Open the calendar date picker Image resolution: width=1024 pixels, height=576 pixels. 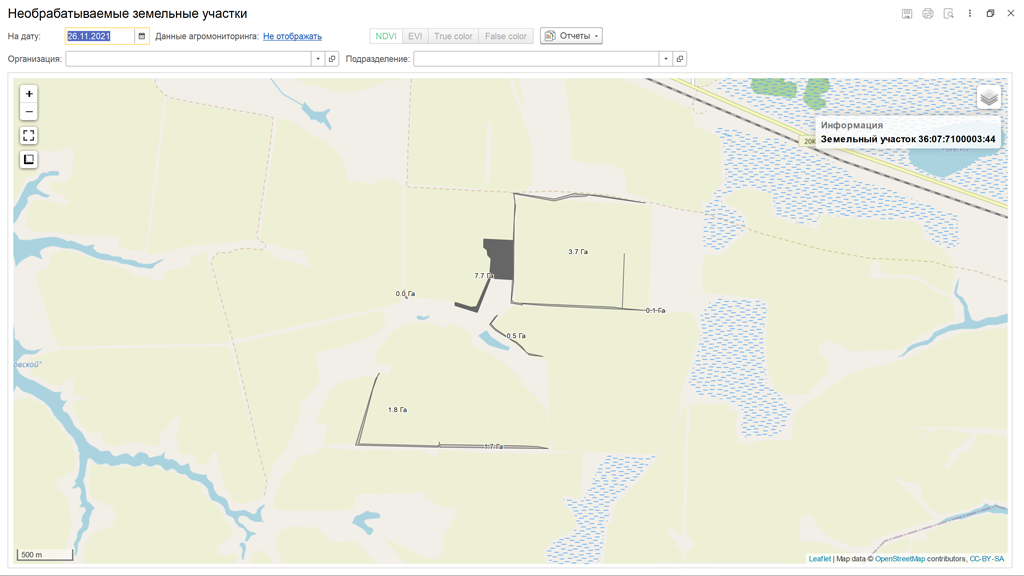pyautogui.click(x=142, y=36)
